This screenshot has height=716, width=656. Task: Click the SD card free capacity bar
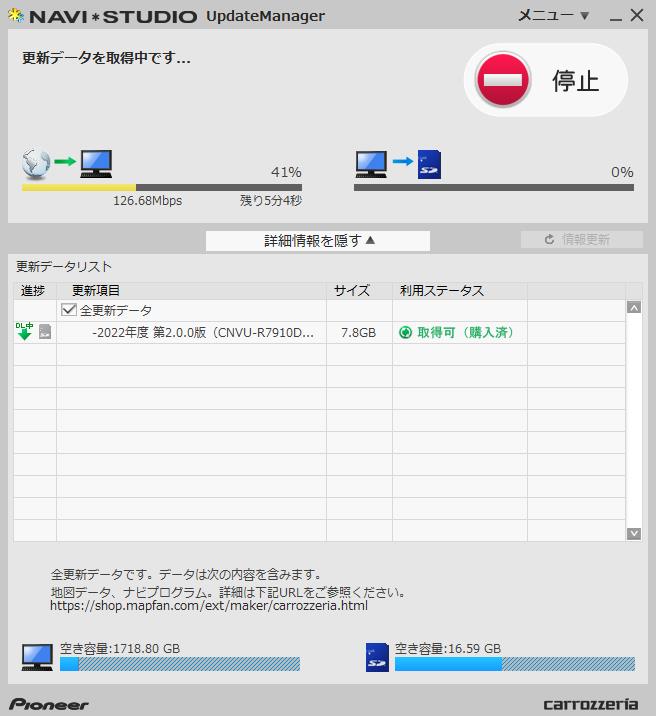515,664
